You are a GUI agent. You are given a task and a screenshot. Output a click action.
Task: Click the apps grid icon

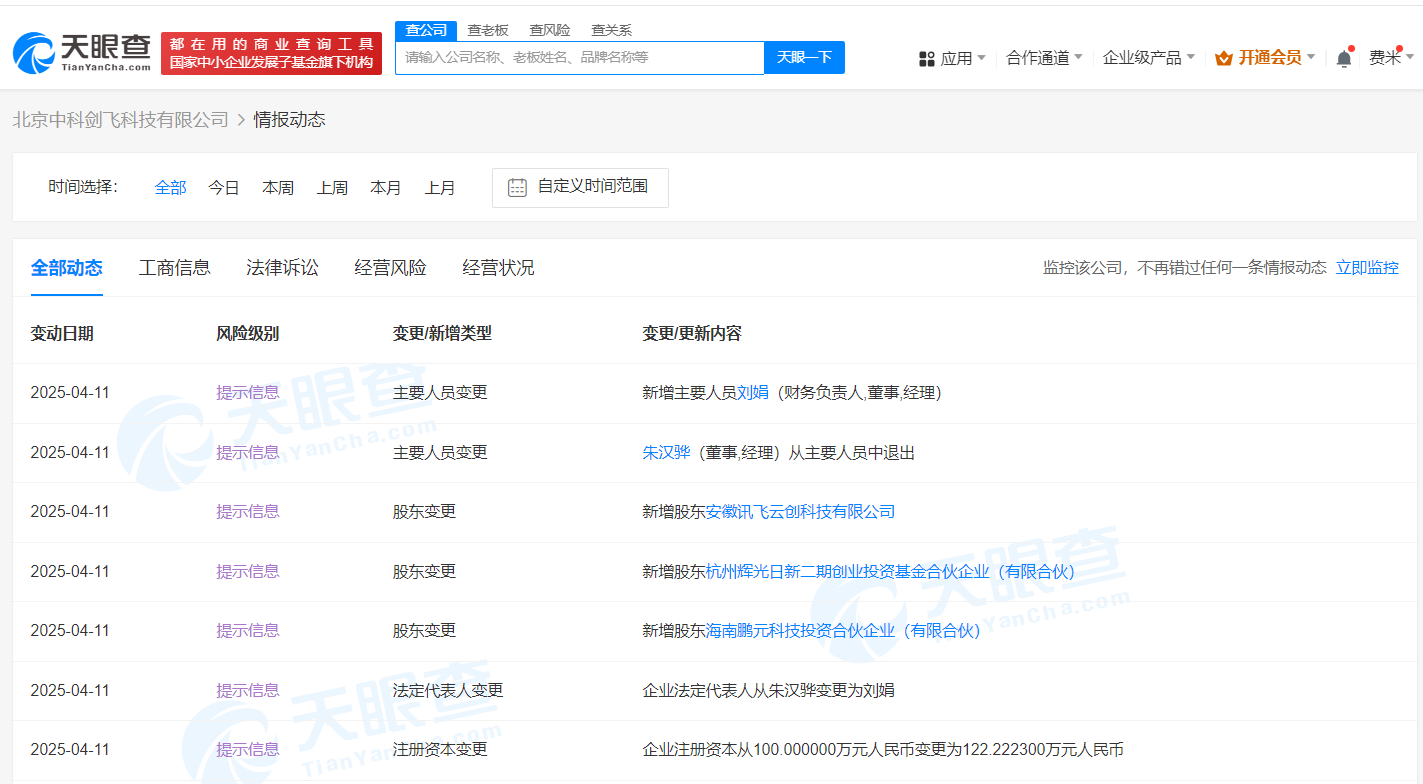pos(926,59)
